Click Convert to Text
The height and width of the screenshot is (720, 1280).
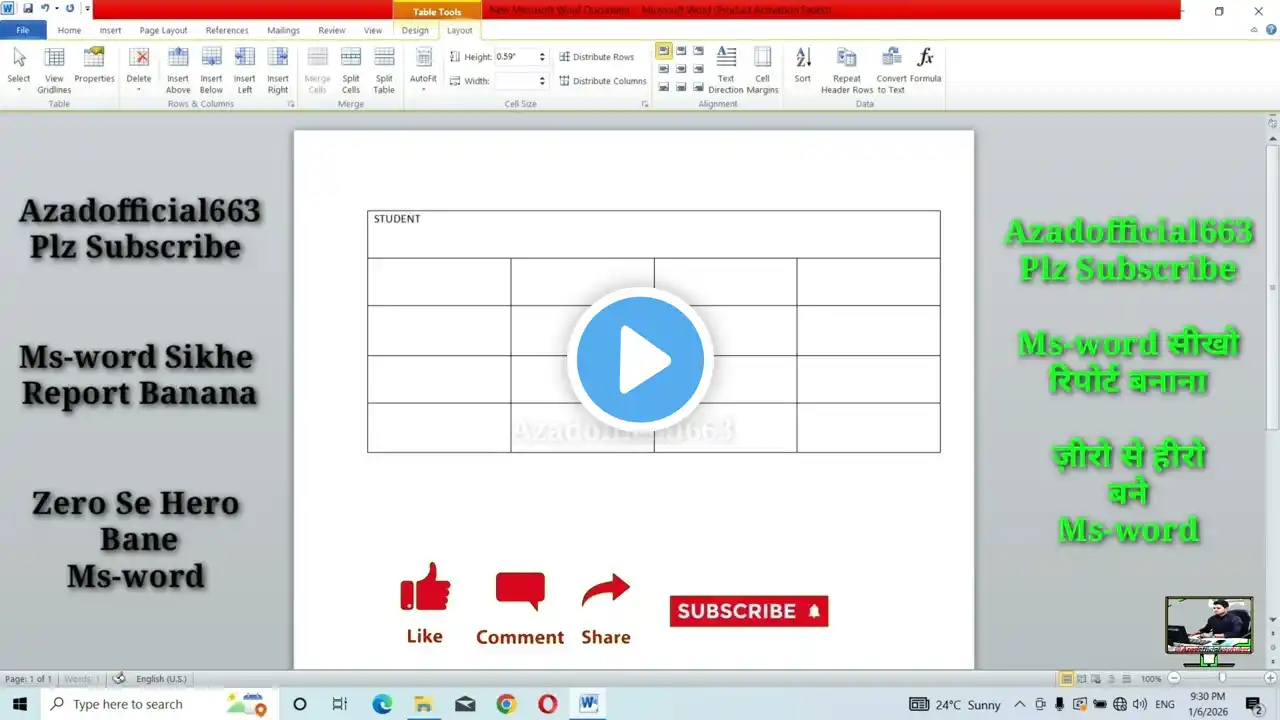pyautogui.click(x=891, y=70)
